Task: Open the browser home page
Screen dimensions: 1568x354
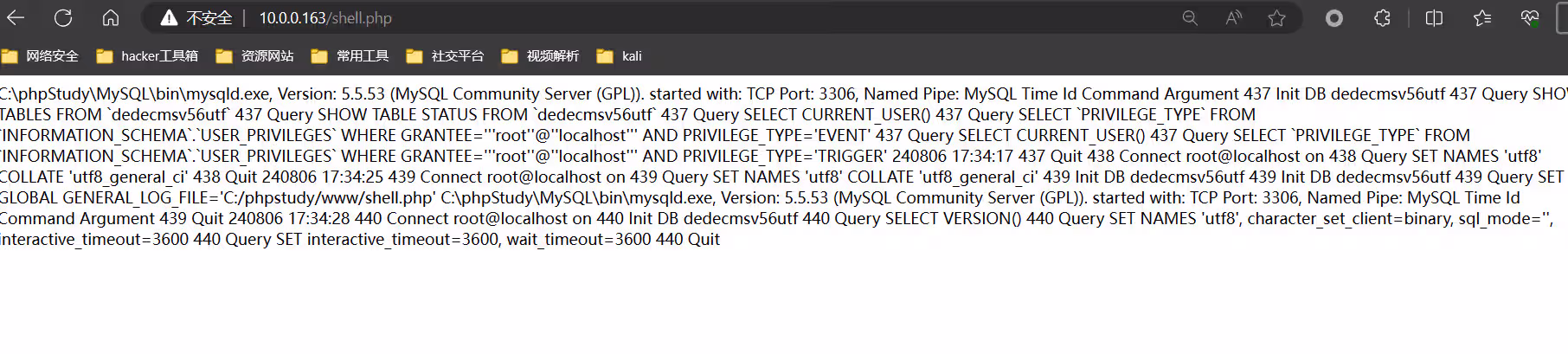Action: coord(111,17)
